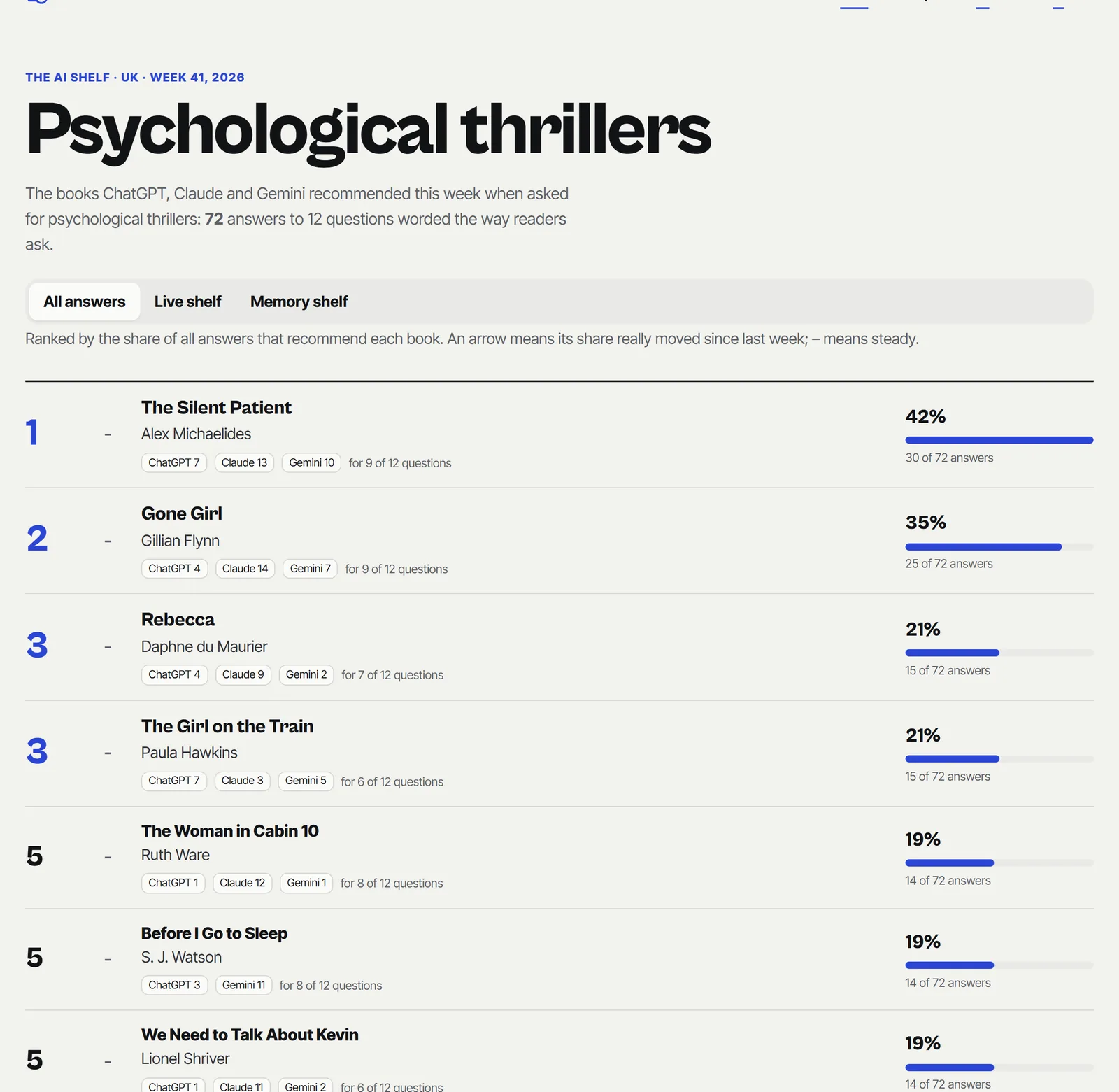Click the author name Lionel Shriver
Screen dimensions: 1119x1092
point(185,1058)
